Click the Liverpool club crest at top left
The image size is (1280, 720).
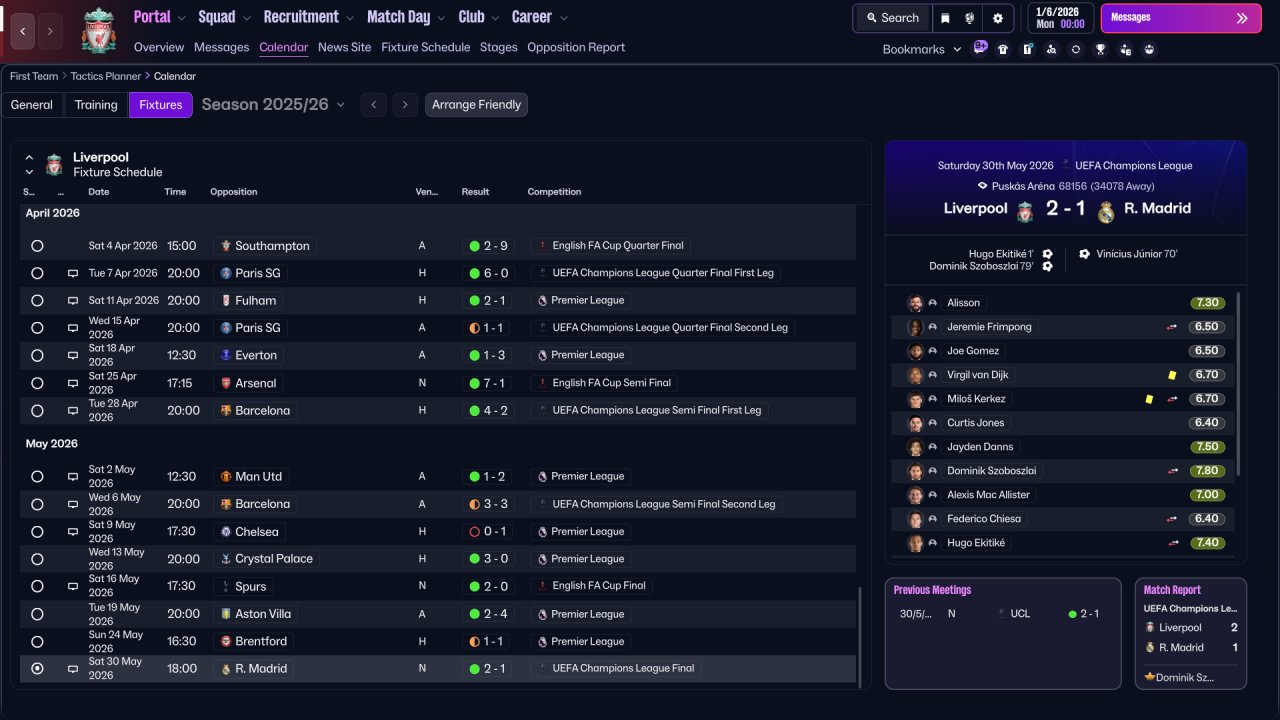tap(98, 30)
